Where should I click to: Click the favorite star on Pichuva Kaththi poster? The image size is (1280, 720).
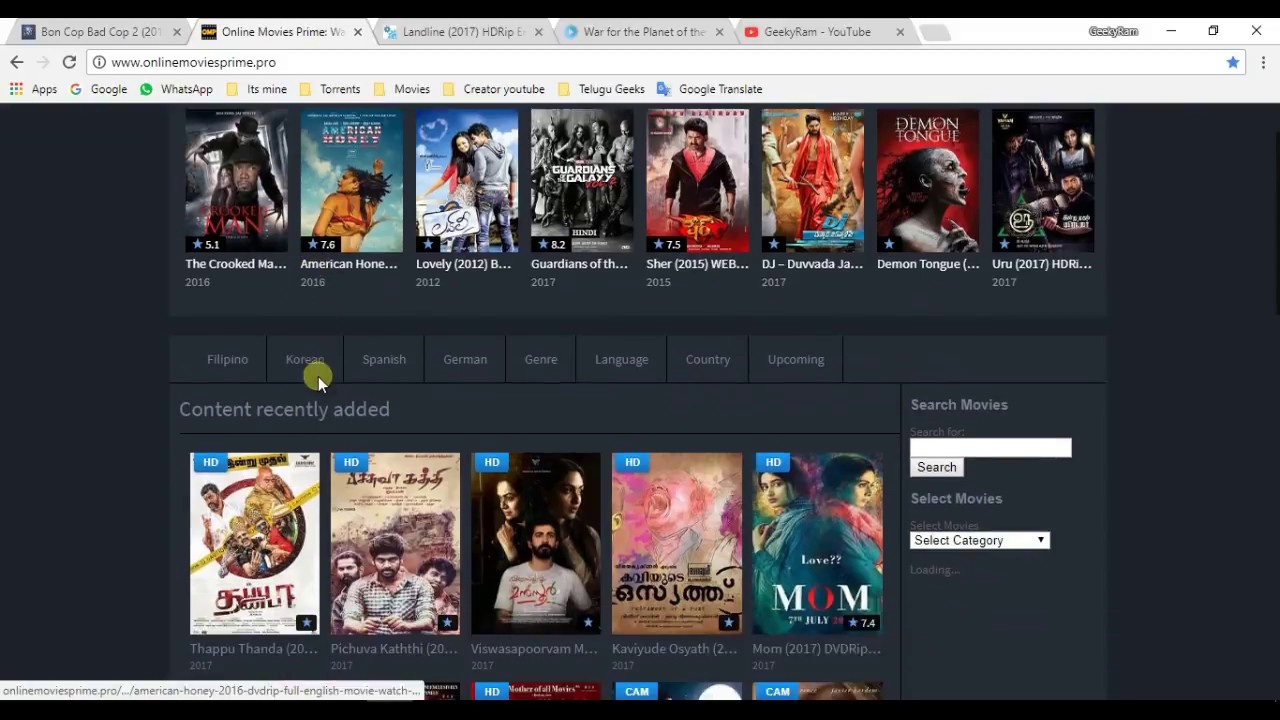447,623
